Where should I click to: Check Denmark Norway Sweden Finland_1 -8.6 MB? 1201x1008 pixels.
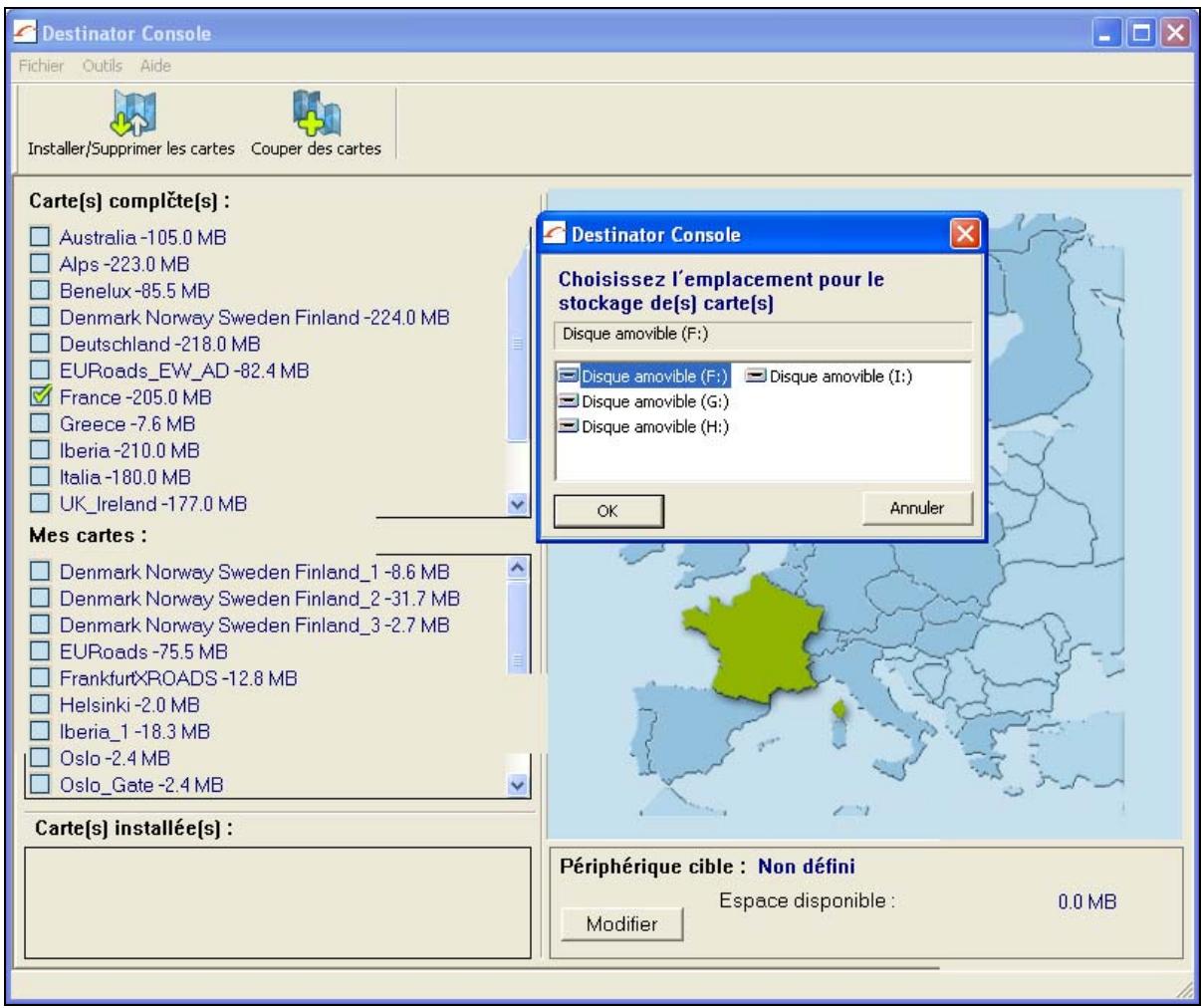(39, 572)
